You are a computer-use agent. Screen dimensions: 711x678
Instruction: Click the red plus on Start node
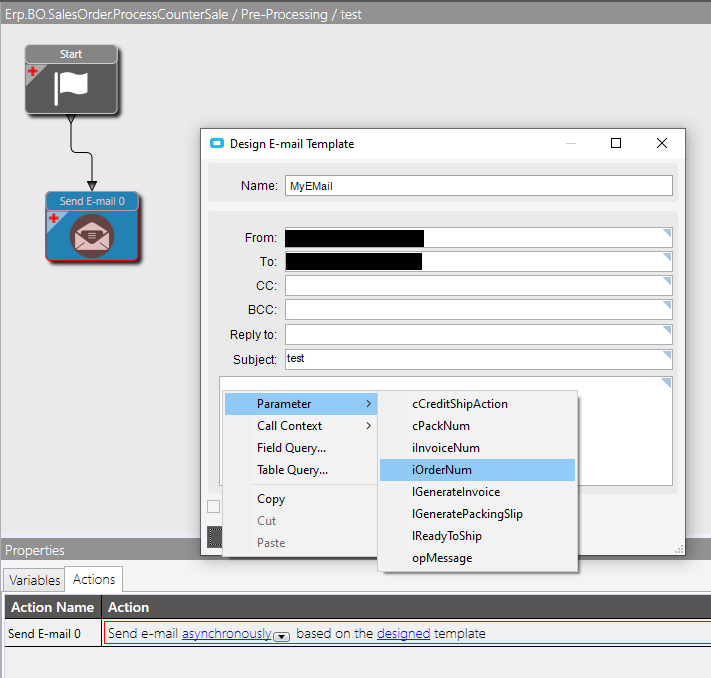(x=33, y=71)
